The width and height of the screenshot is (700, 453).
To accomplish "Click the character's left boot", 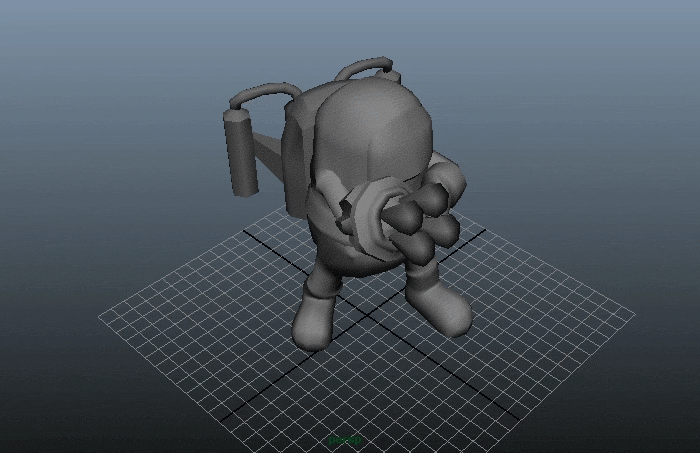I will coord(318,320).
